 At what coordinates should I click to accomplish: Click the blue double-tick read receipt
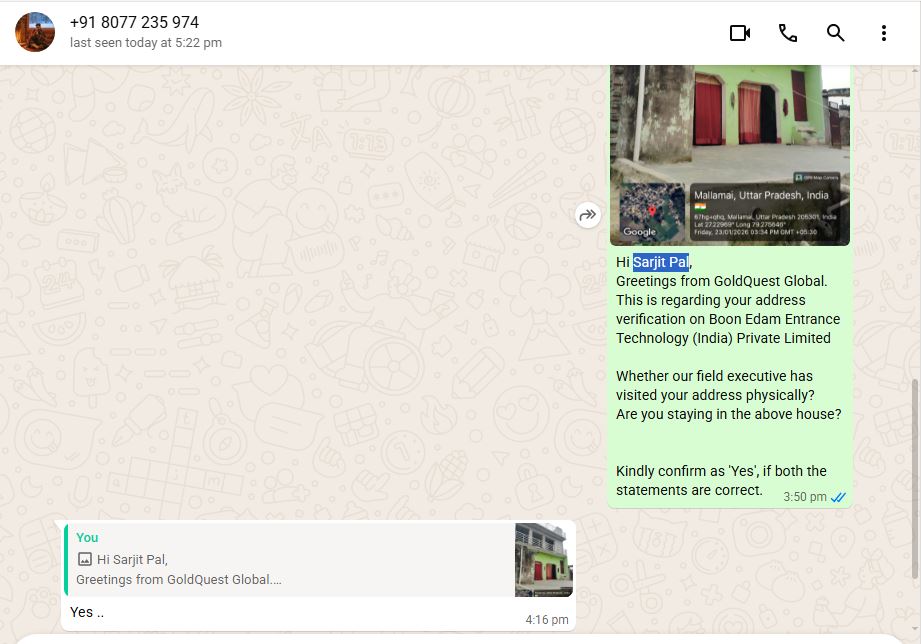click(x=839, y=497)
